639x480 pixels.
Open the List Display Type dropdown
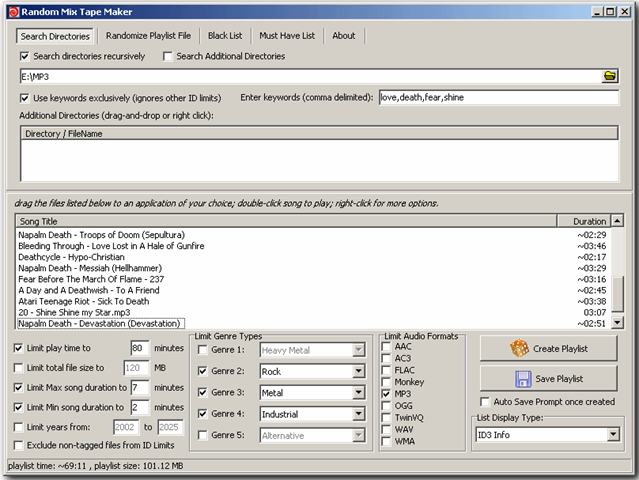(613, 434)
